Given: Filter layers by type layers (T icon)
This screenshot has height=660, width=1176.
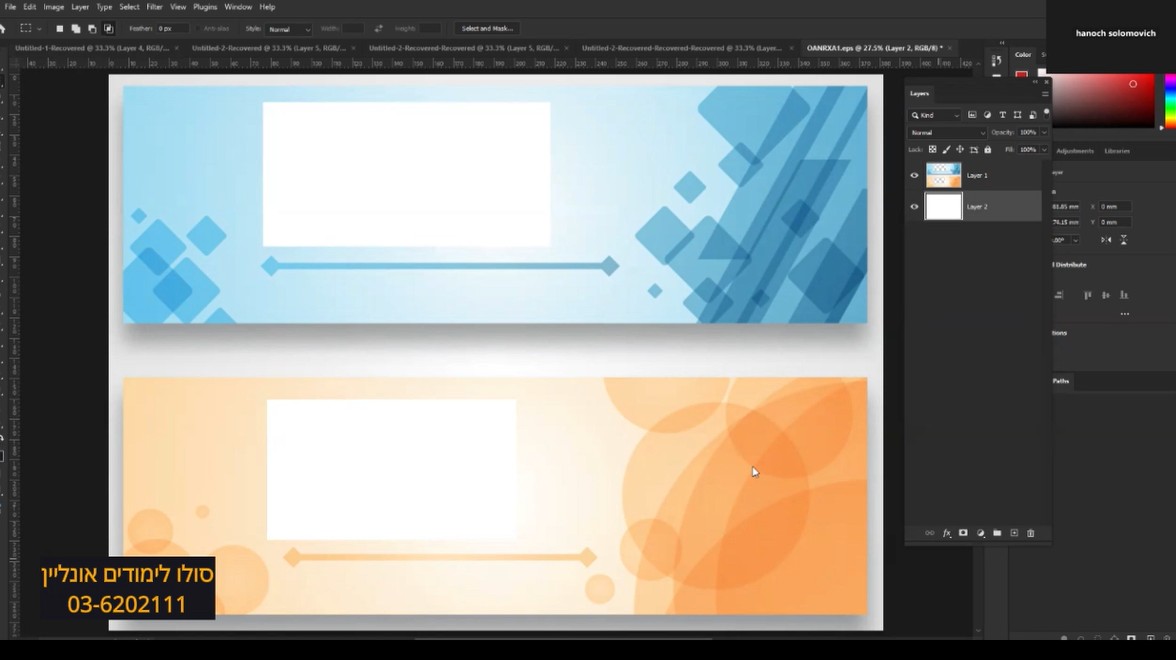Looking at the screenshot, I should tap(1003, 115).
